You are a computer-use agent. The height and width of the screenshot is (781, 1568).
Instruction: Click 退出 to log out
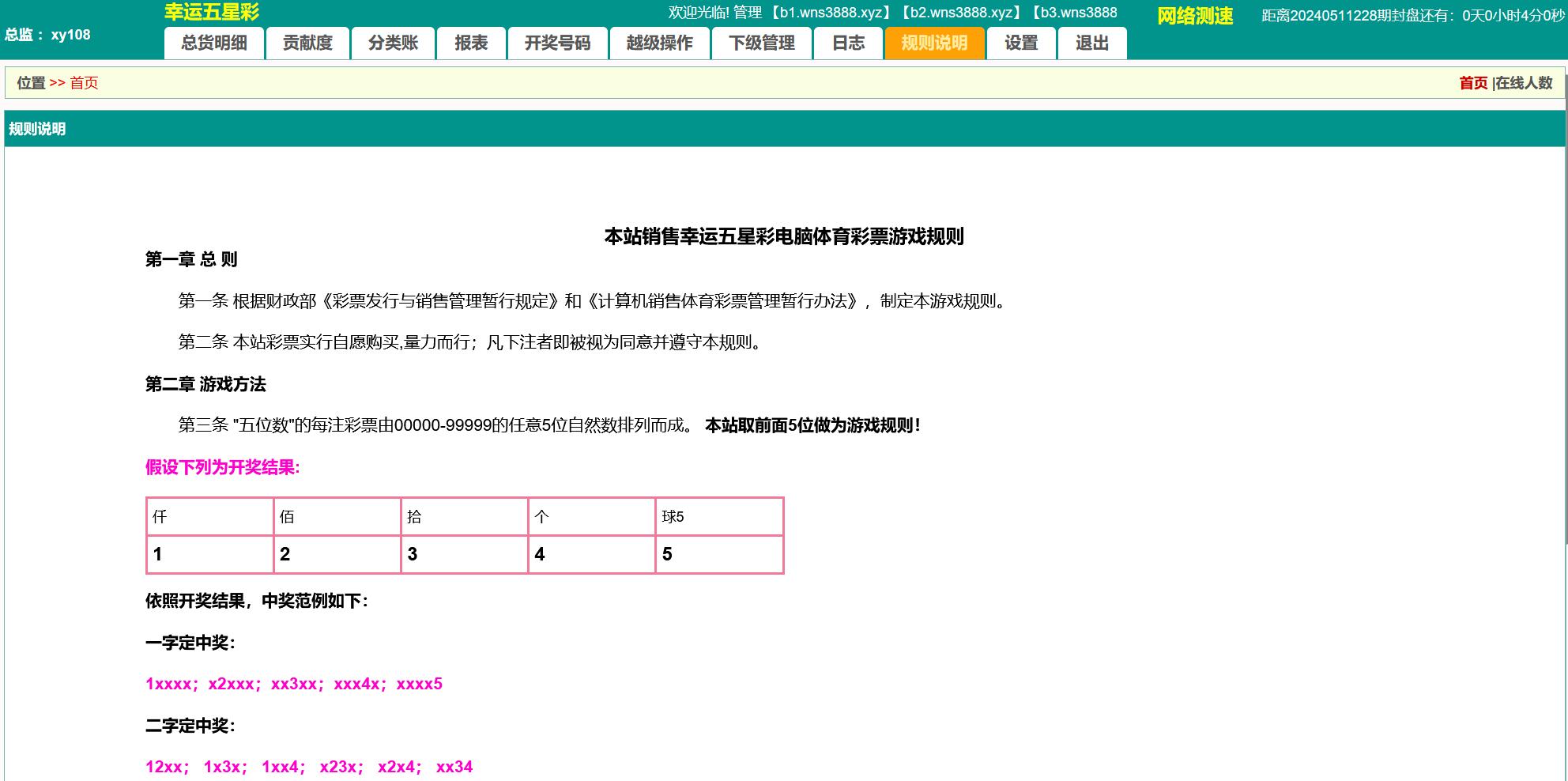pos(1091,43)
